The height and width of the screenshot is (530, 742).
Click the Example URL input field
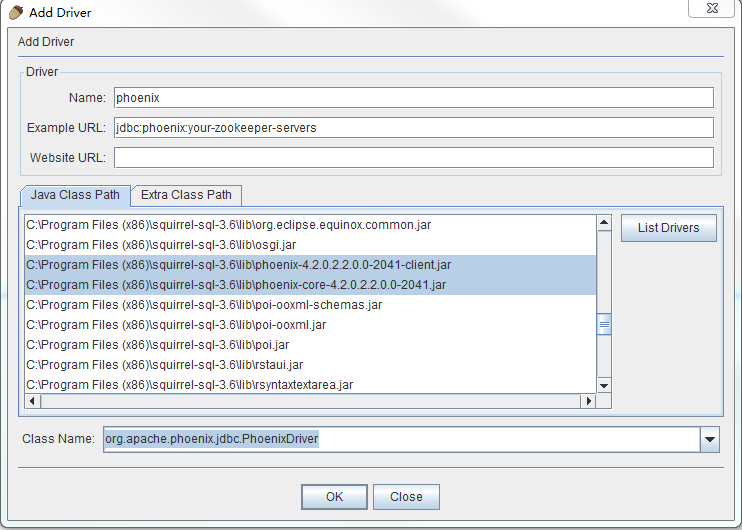pyautogui.click(x=414, y=128)
